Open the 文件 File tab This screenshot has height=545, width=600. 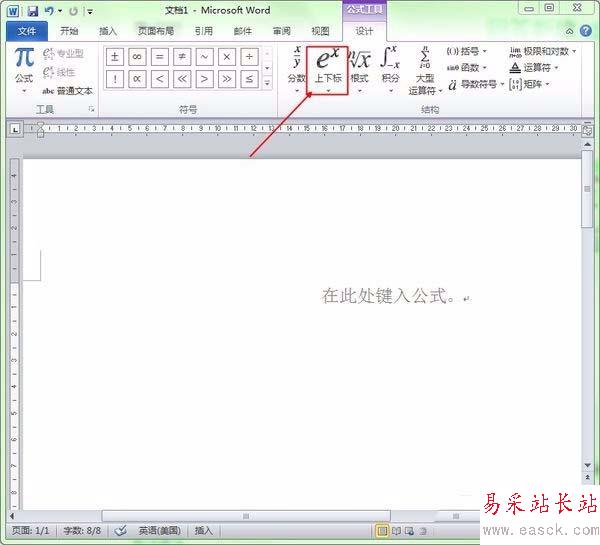[x=27, y=31]
